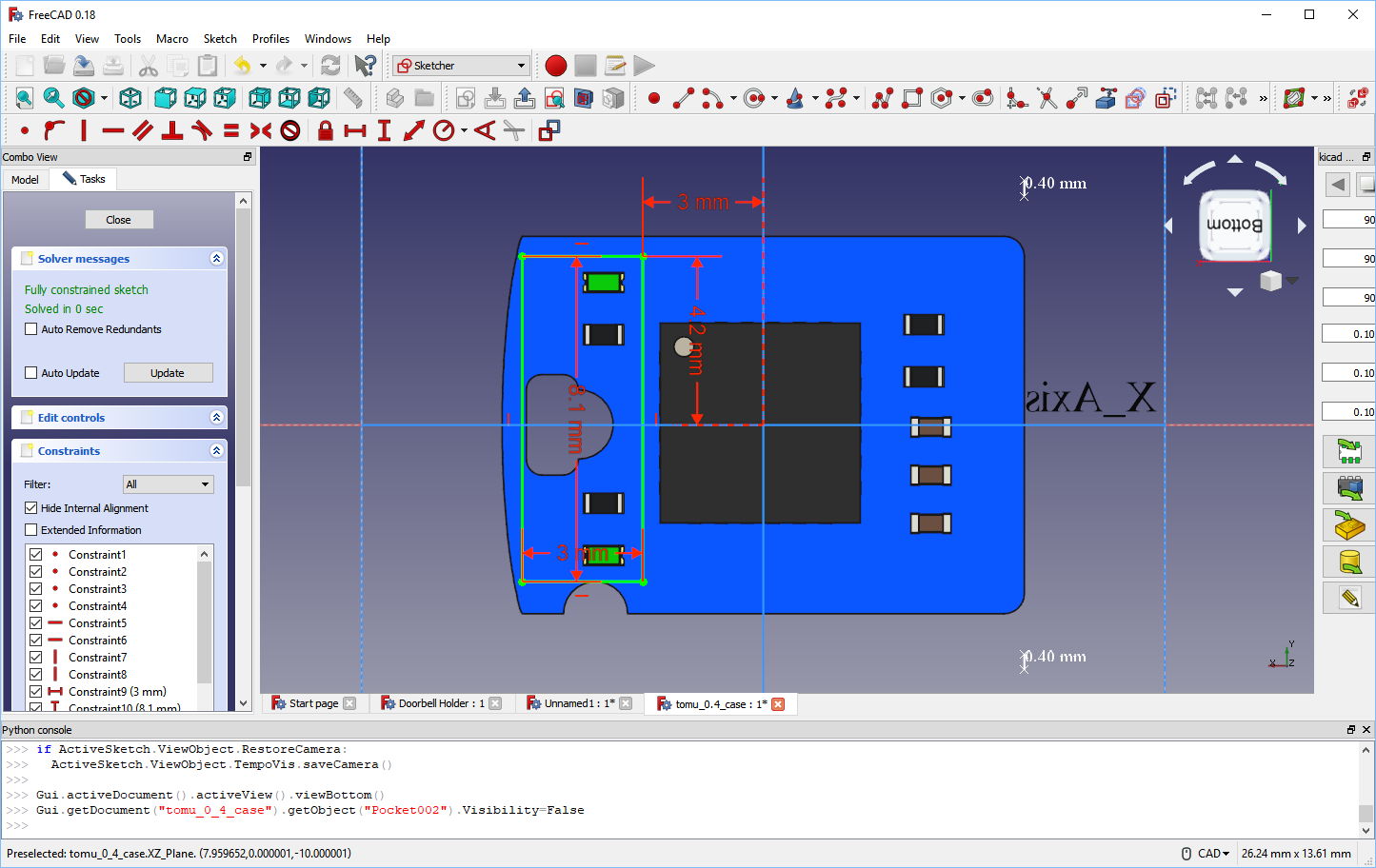1376x868 pixels.
Task: Select the Create line tool
Action: click(x=683, y=98)
